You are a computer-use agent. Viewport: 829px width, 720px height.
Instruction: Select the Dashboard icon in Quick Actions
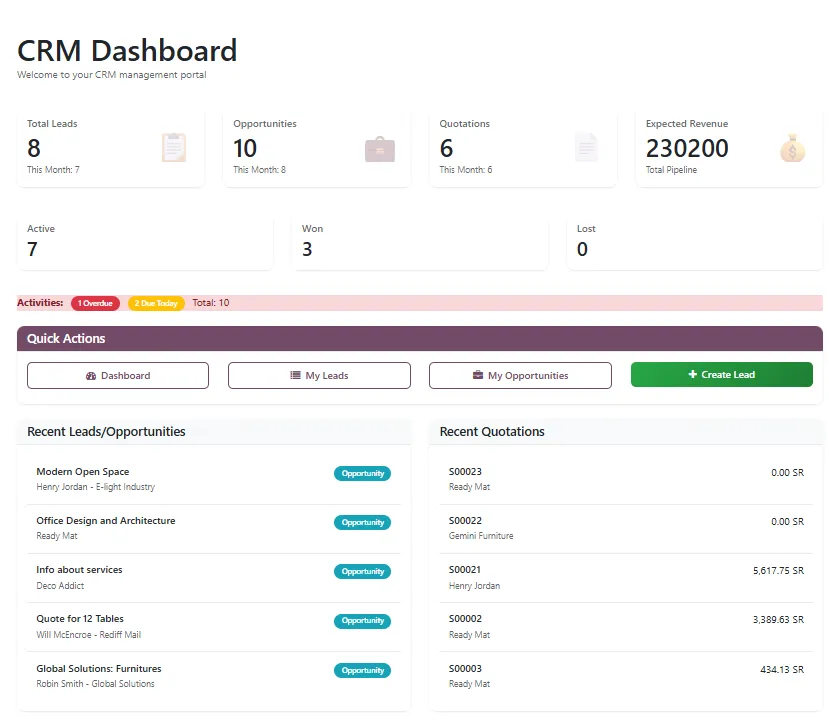pyautogui.click(x=89, y=374)
